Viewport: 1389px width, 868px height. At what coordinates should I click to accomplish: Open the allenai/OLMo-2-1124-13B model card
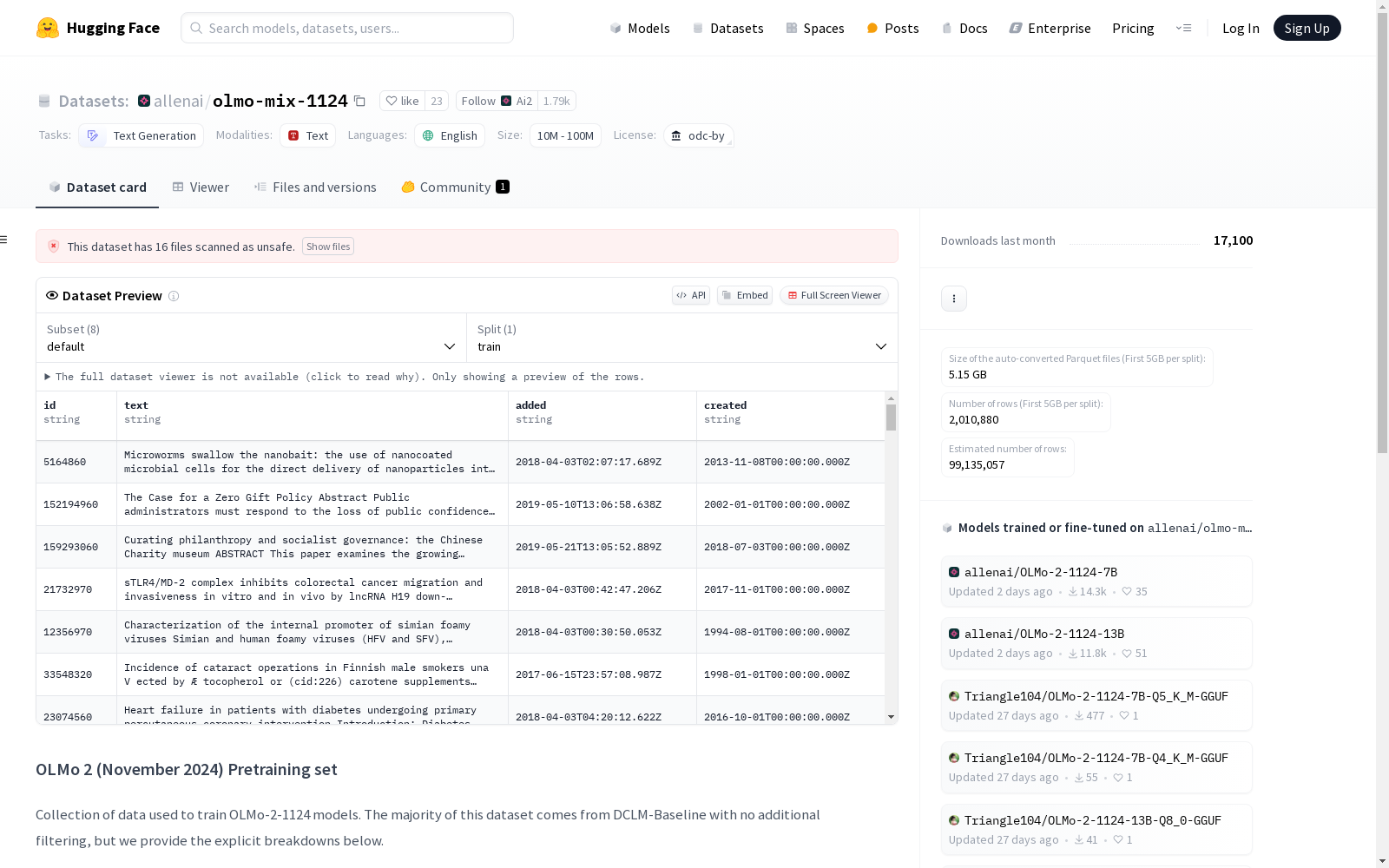[1096, 643]
